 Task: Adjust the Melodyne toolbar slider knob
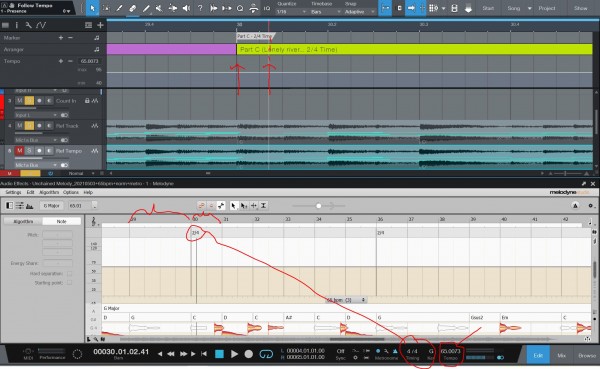pyautogui.click(x=318, y=206)
